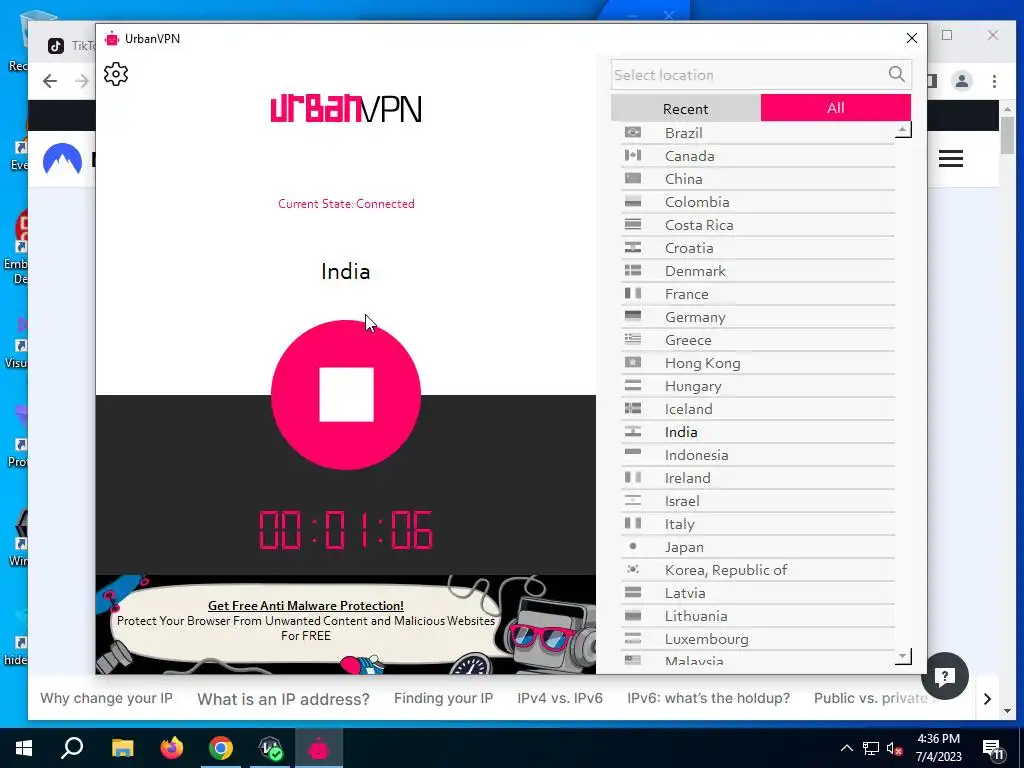Open Windows Start menu
1024x768 pixels.
24,748
